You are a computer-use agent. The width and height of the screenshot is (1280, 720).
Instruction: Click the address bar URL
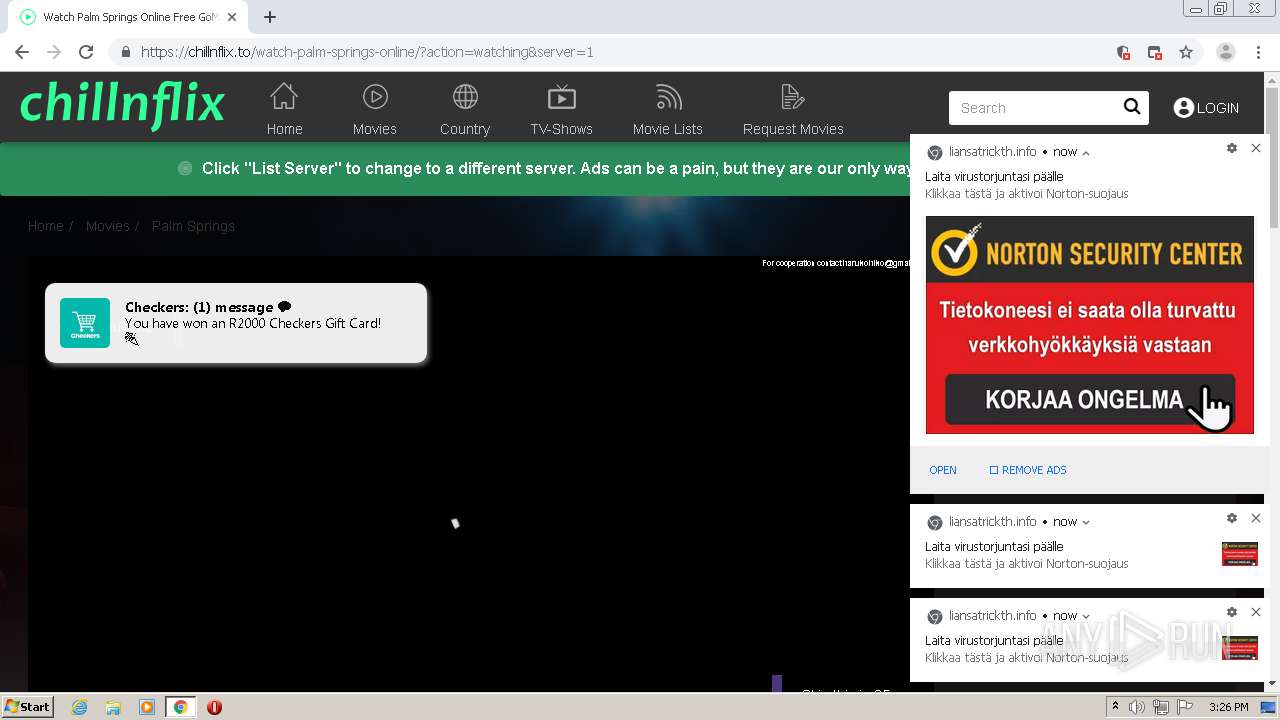[367, 52]
